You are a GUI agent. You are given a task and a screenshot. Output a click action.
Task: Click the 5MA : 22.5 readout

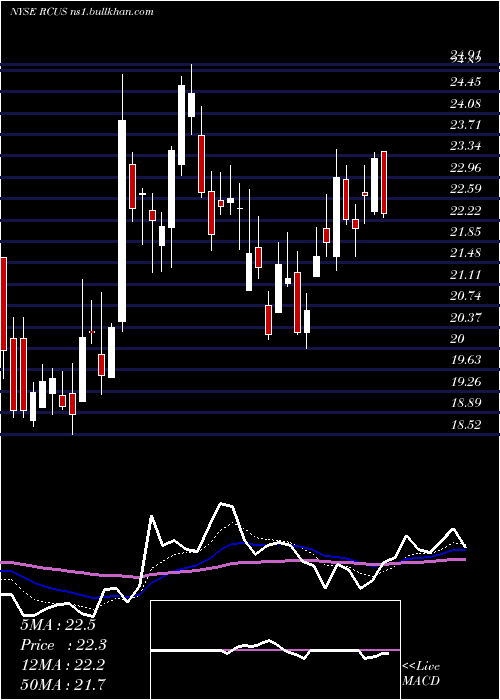[x=58, y=625]
